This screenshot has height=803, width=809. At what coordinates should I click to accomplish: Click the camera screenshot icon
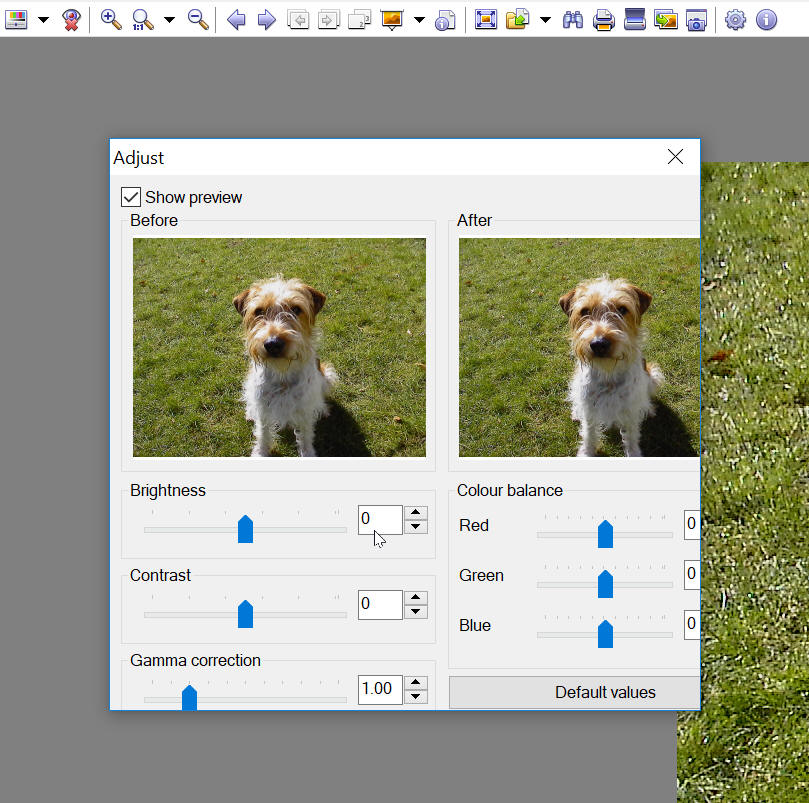[696, 19]
